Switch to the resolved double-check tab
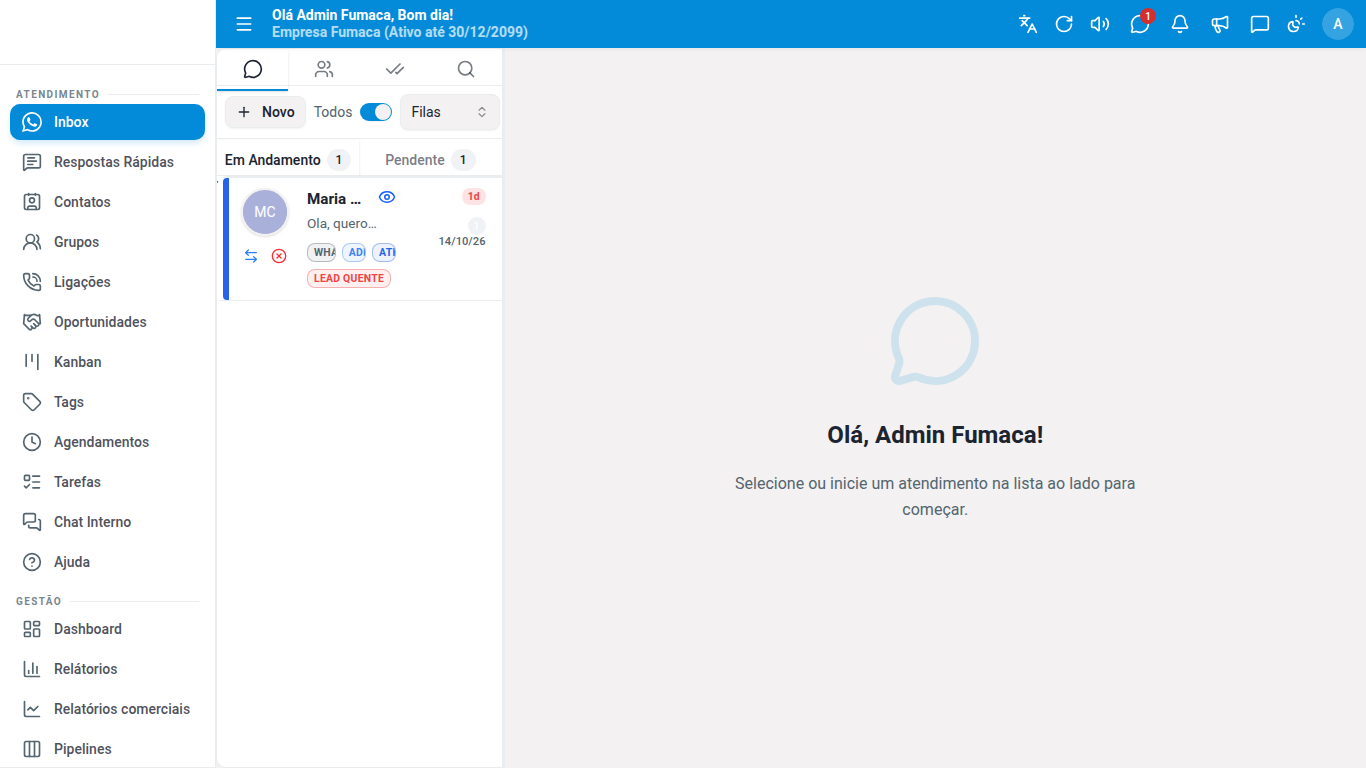 [x=395, y=69]
